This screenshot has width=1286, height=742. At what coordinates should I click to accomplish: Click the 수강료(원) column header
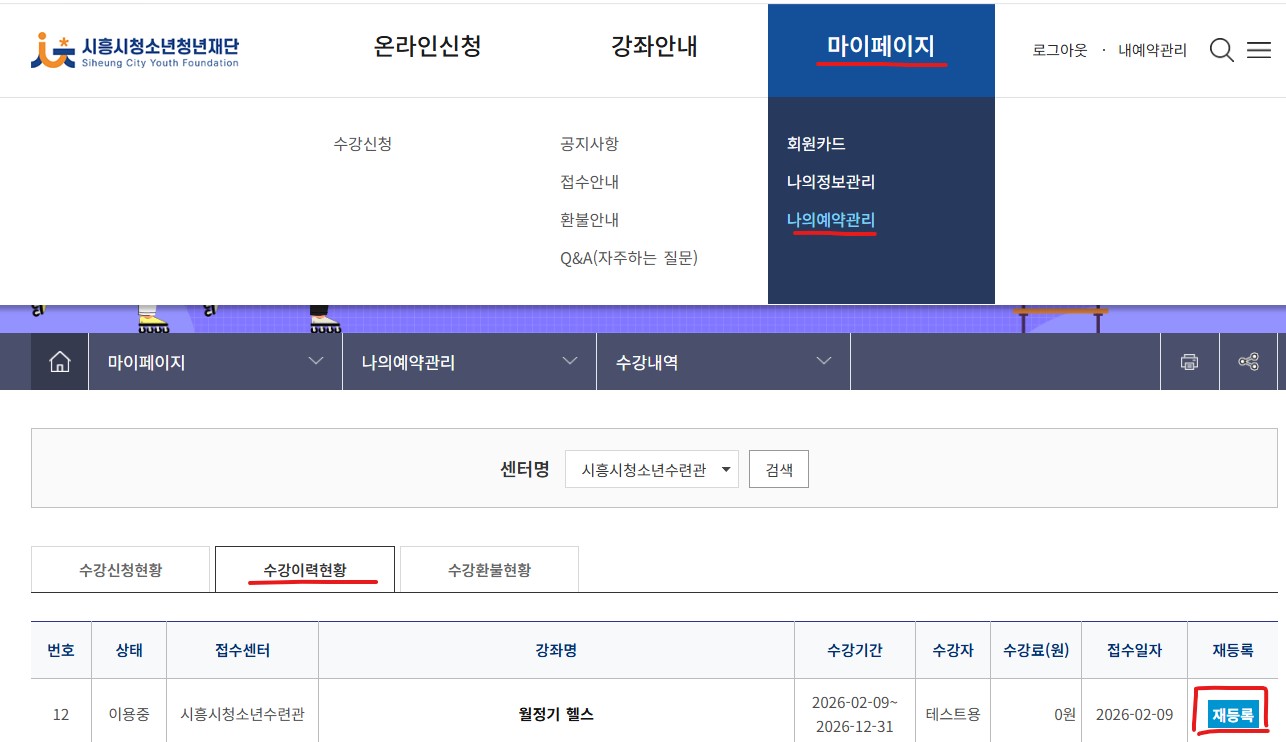1036,650
